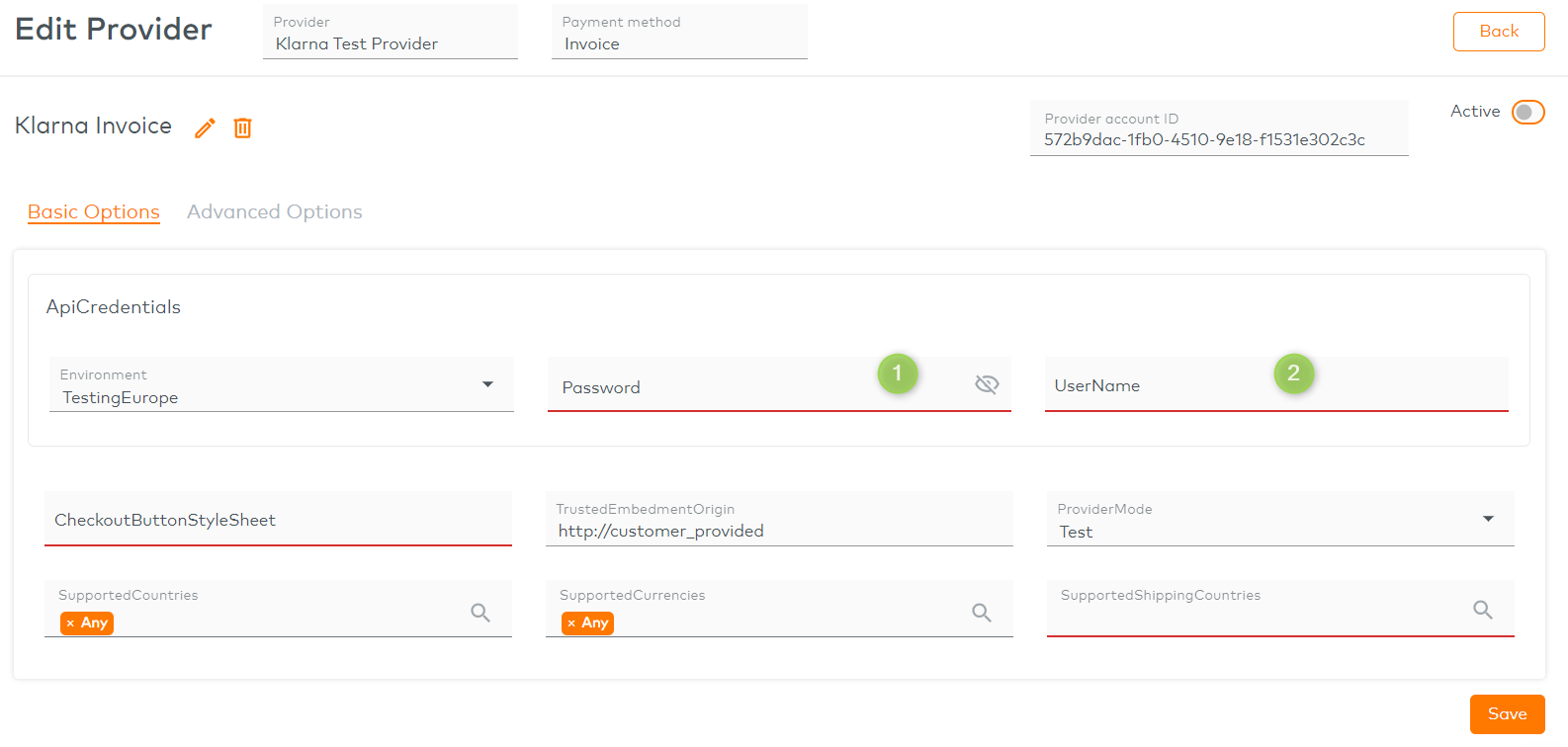1568x747 pixels.
Task: Click the Provider field Klarna Test Provider
Action: click(x=391, y=33)
